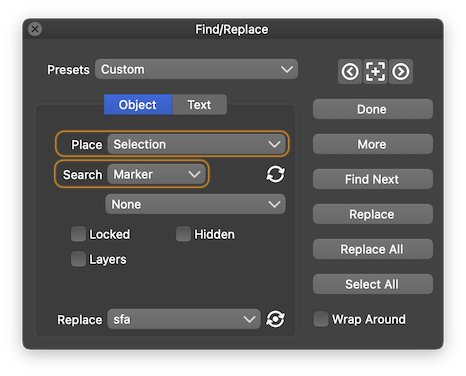Click the More button
The image size is (466, 376).
tap(373, 144)
